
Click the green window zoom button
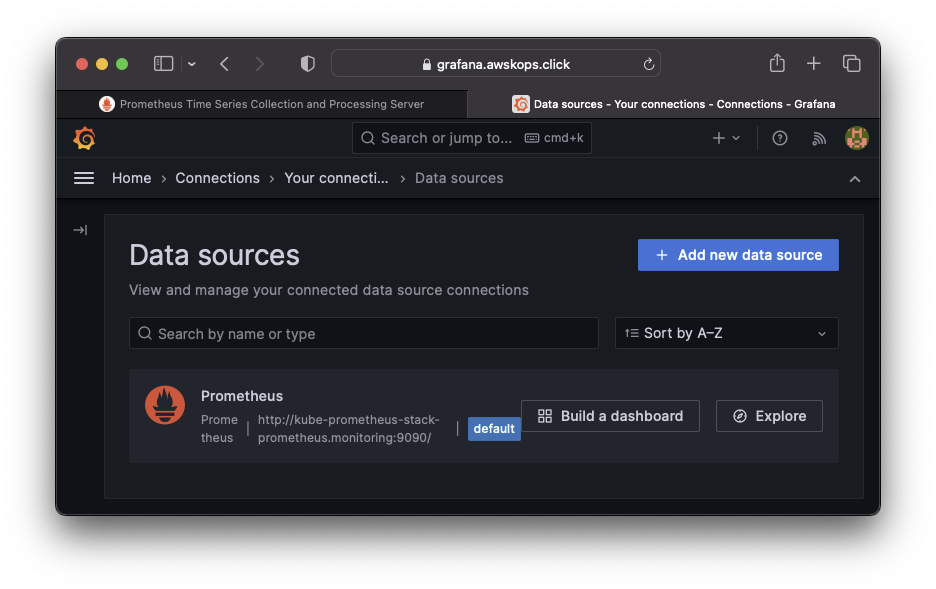click(x=122, y=64)
